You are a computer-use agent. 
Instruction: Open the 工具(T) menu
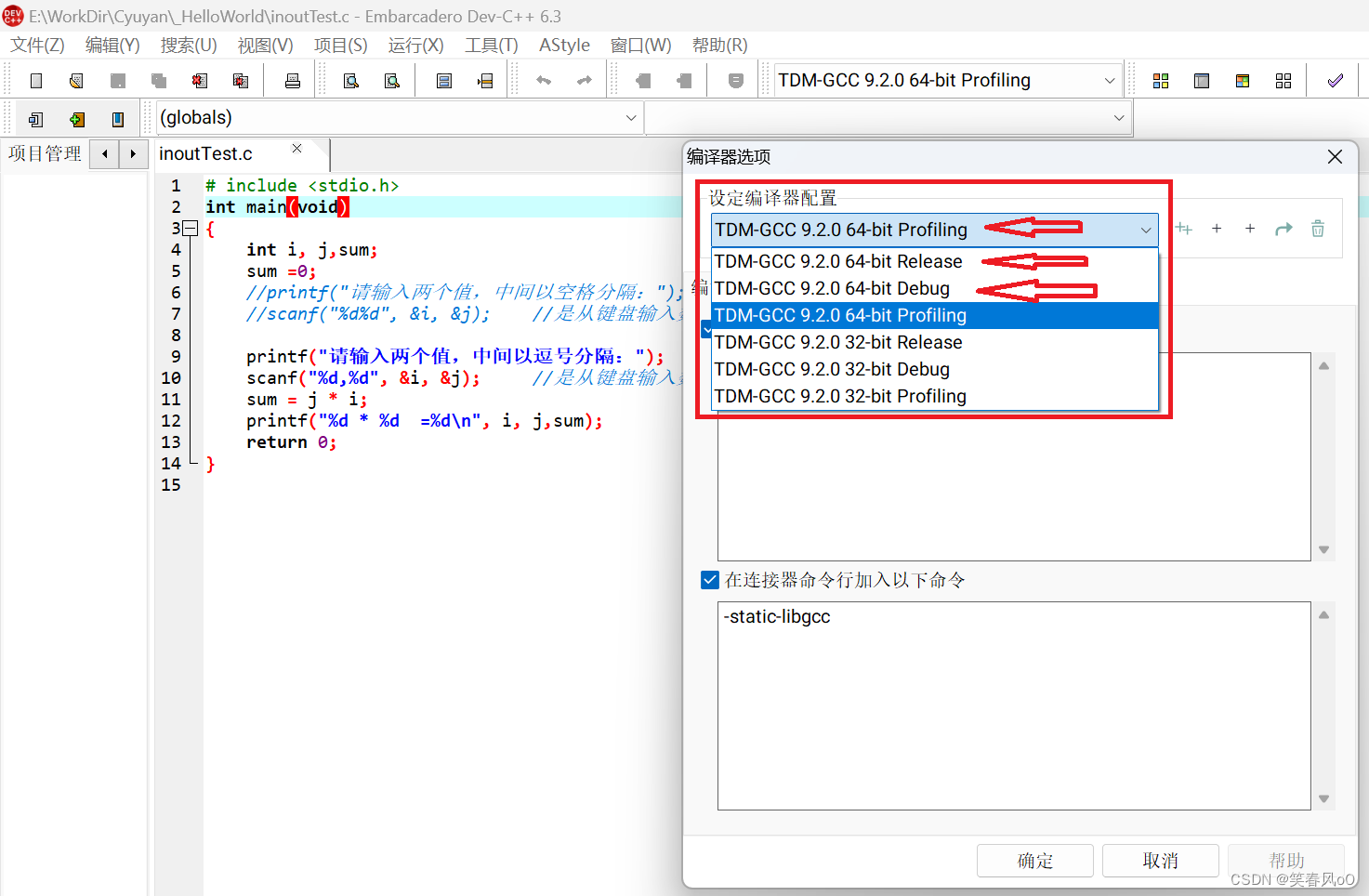(x=492, y=45)
